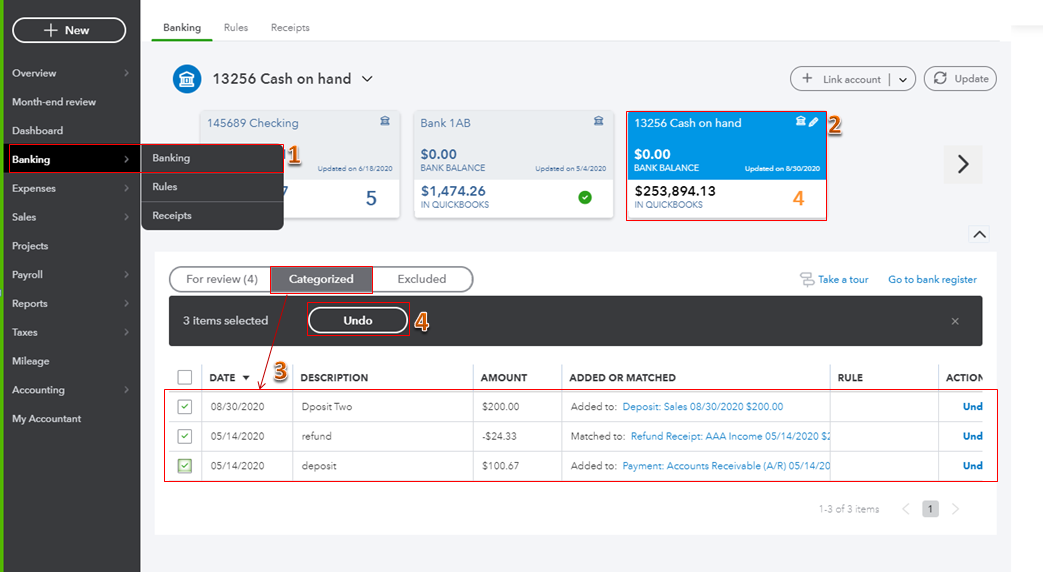Screen dimensions: 1043x572
Task: Uncheck the Dposit Two transaction checkbox
Action: [185, 407]
